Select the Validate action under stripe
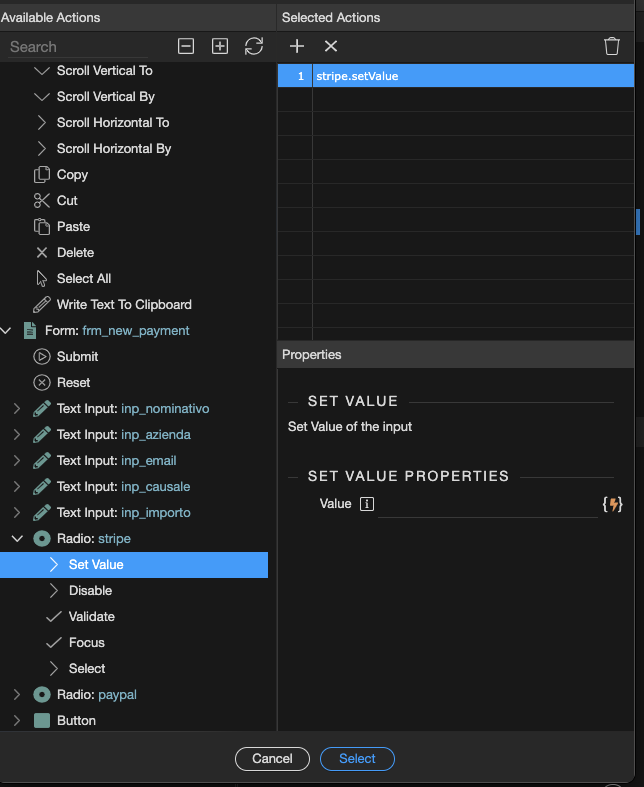The image size is (644, 787). 91,616
